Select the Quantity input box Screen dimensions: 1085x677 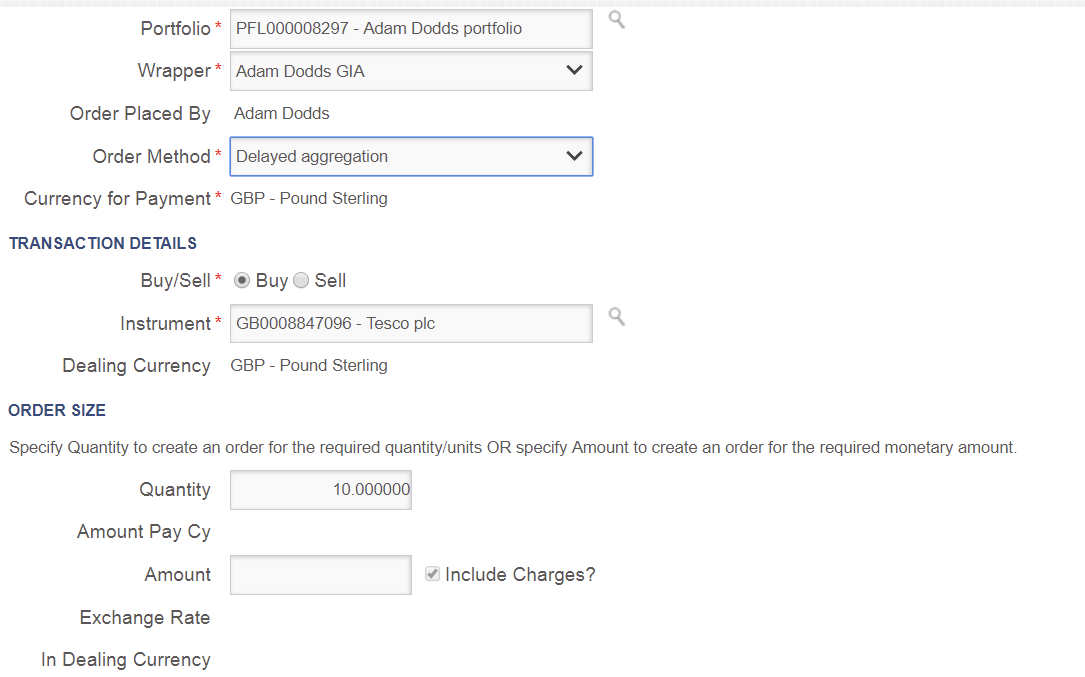click(321, 490)
